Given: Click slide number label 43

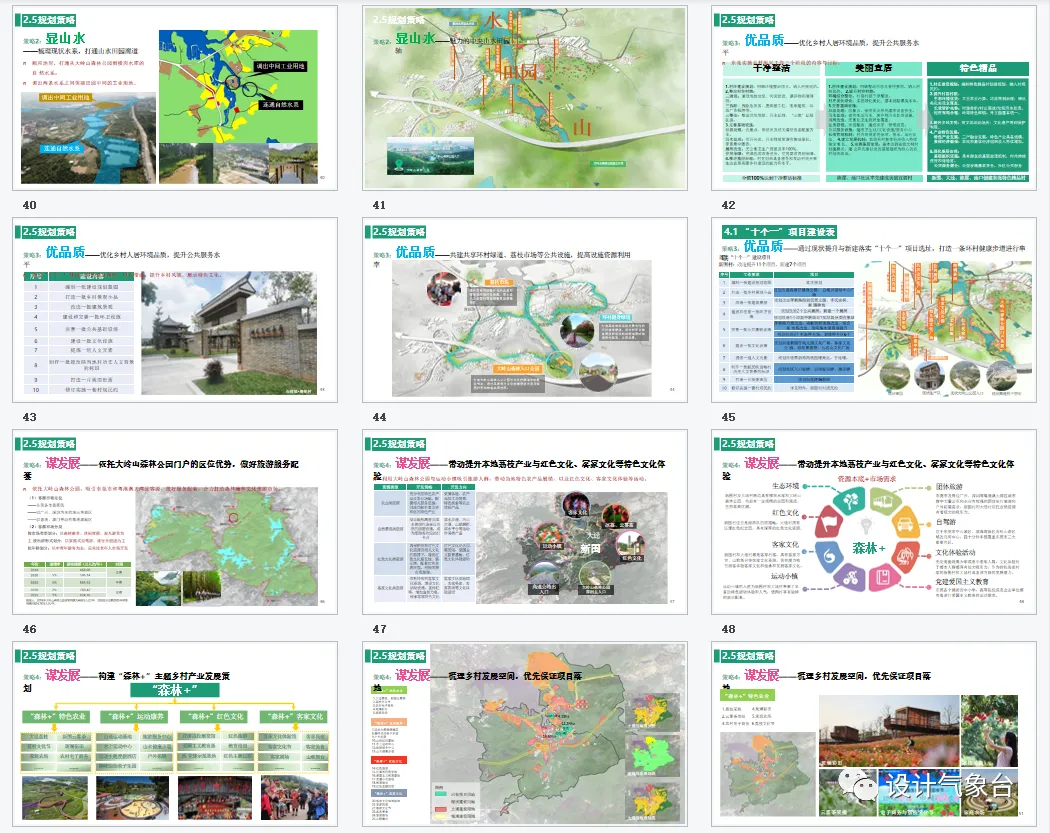Looking at the screenshot, I should click(29, 416).
